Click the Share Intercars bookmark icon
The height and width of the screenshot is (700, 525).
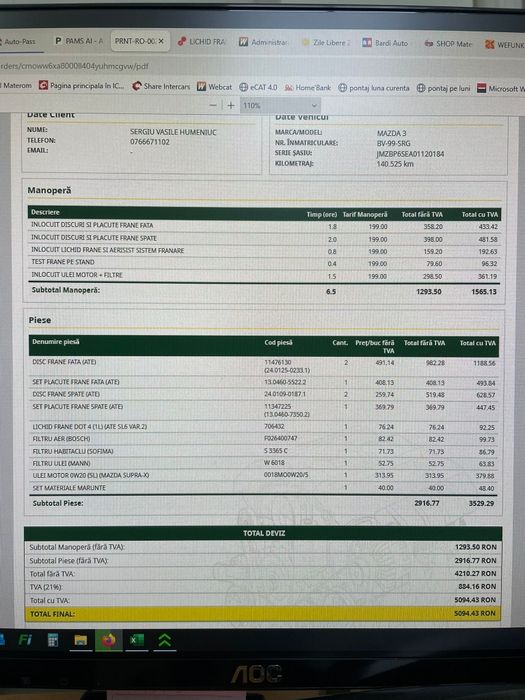[x=137, y=86]
